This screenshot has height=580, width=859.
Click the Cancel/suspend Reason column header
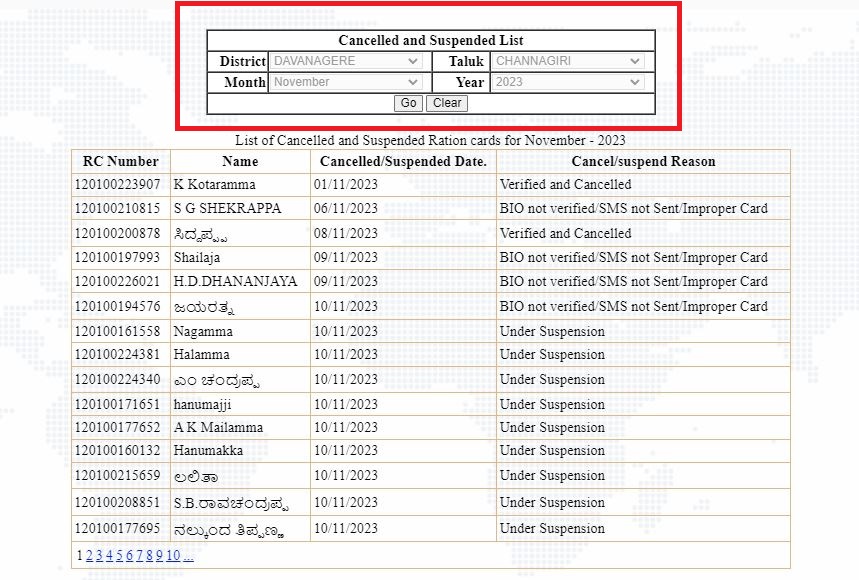[643, 162]
